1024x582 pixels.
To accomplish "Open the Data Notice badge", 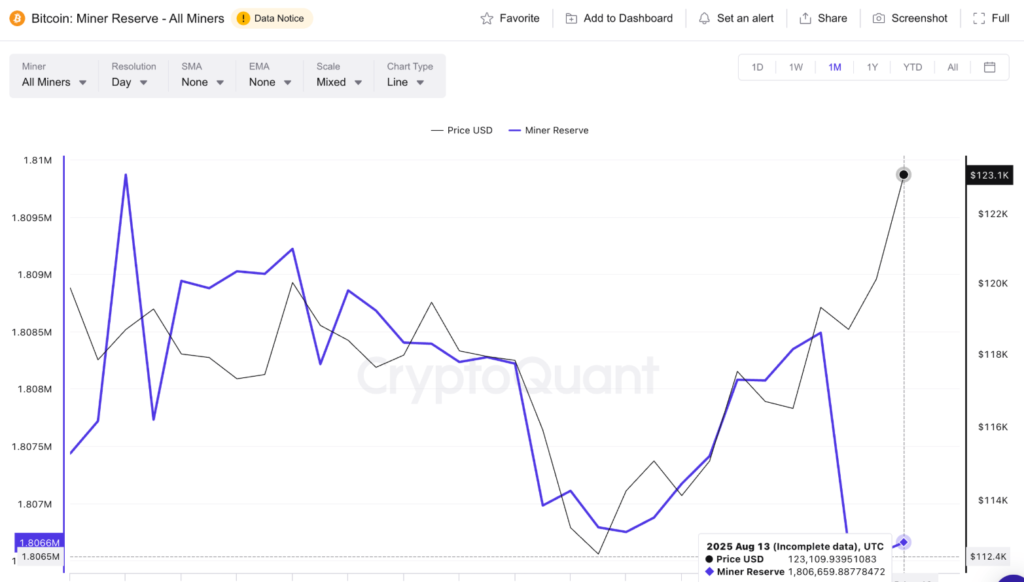I will (272, 18).
